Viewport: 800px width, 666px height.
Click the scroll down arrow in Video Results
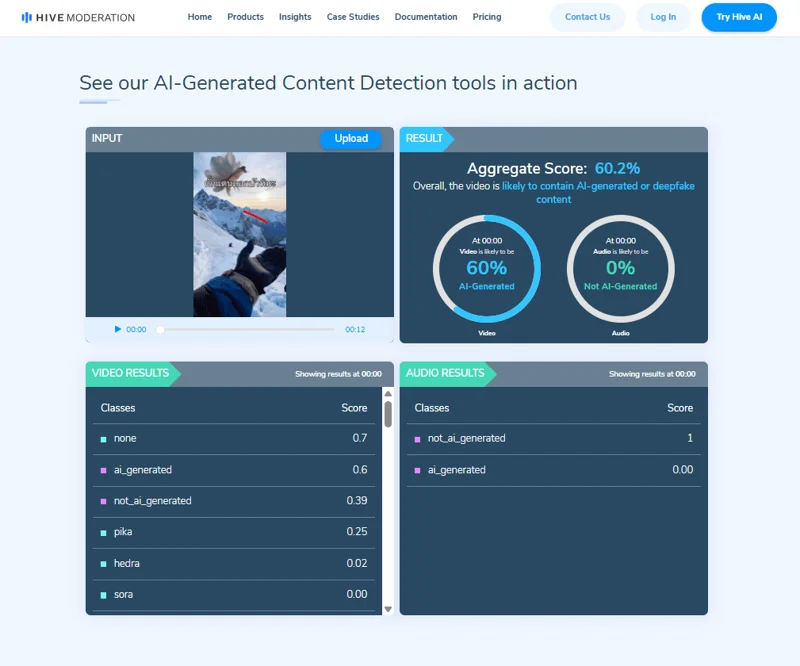point(388,609)
